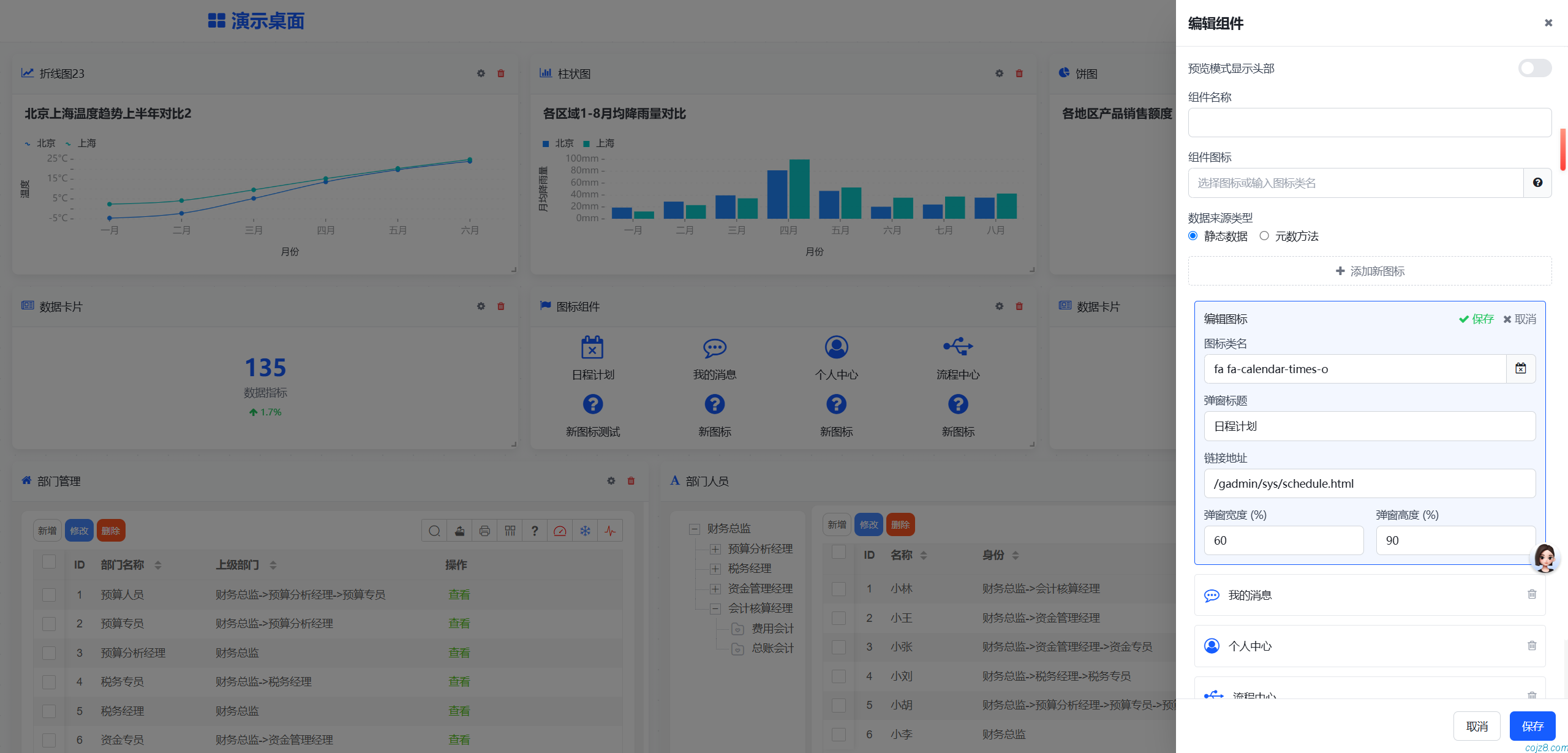Expand the 预算分析经理 tree node

coord(715,549)
